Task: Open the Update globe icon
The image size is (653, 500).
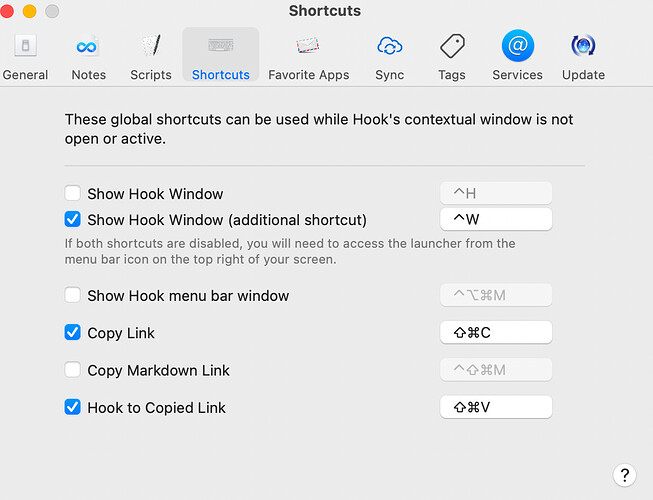Action: pos(583,45)
